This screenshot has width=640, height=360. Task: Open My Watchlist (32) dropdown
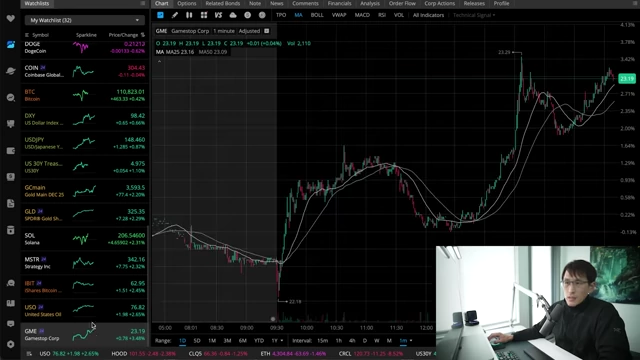(x=84, y=20)
